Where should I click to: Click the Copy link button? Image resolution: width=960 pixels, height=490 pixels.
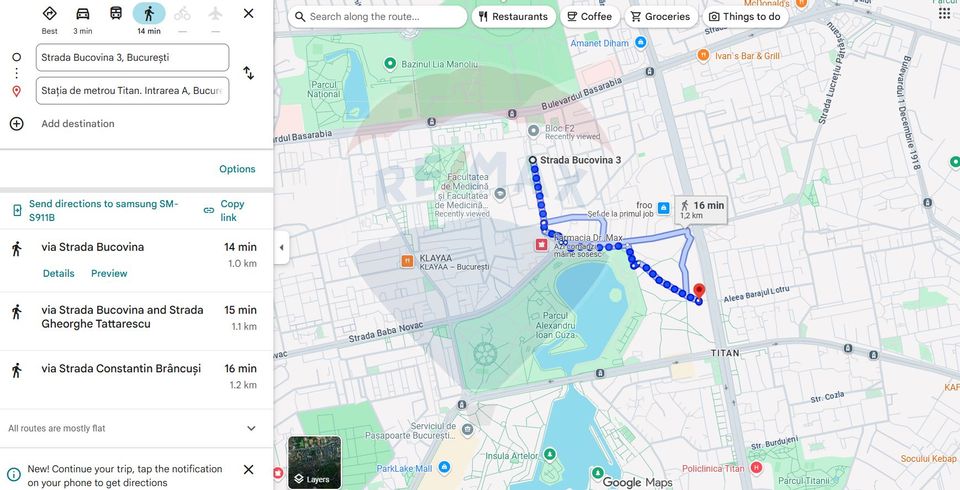224,210
